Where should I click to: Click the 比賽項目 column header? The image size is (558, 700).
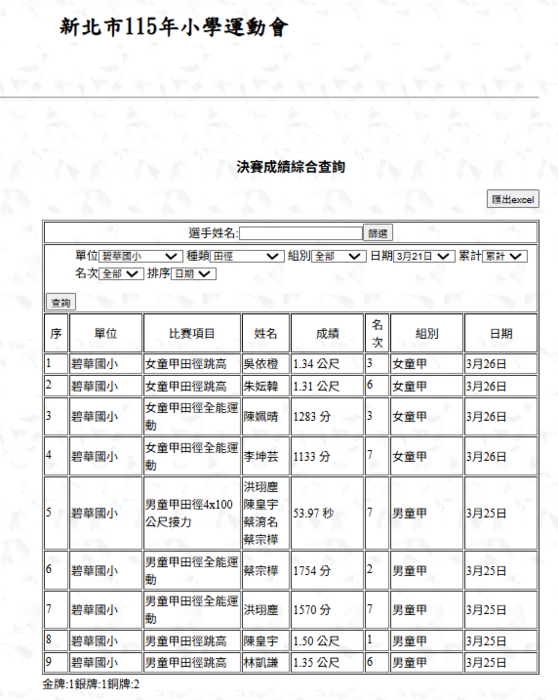pos(192,333)
